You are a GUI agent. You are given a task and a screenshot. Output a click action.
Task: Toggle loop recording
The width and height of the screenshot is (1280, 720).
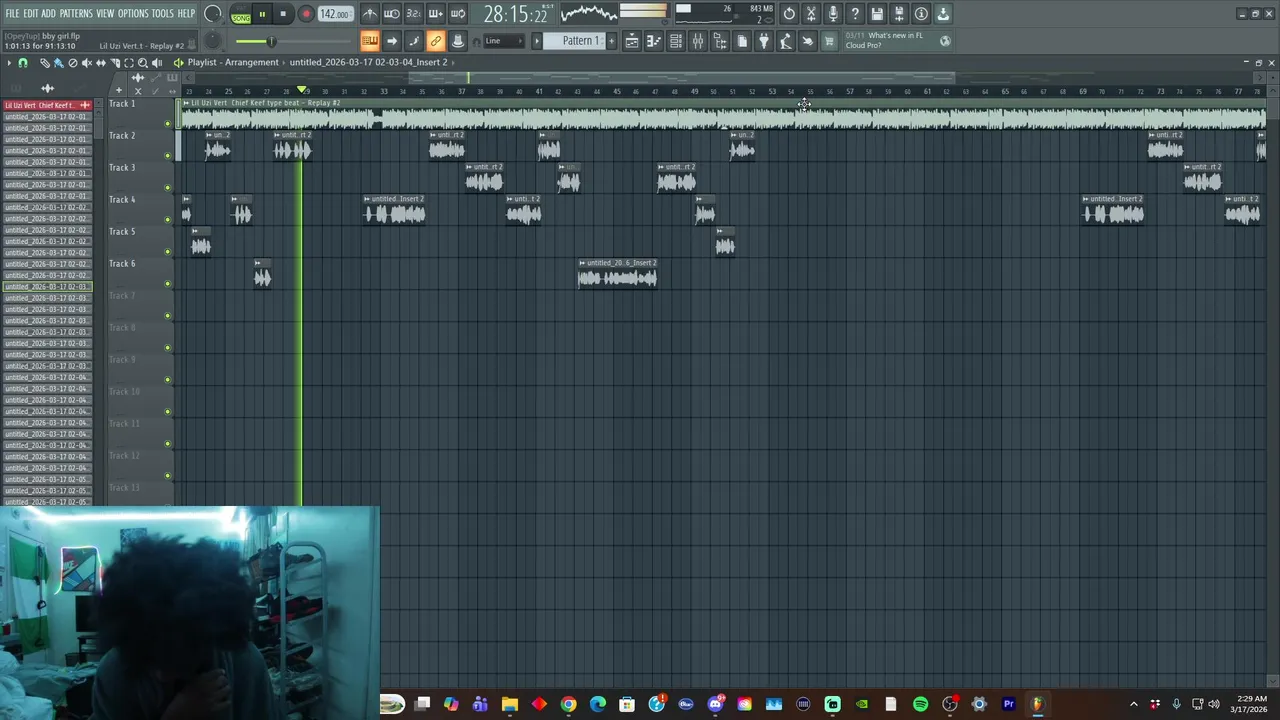[457, 14]
